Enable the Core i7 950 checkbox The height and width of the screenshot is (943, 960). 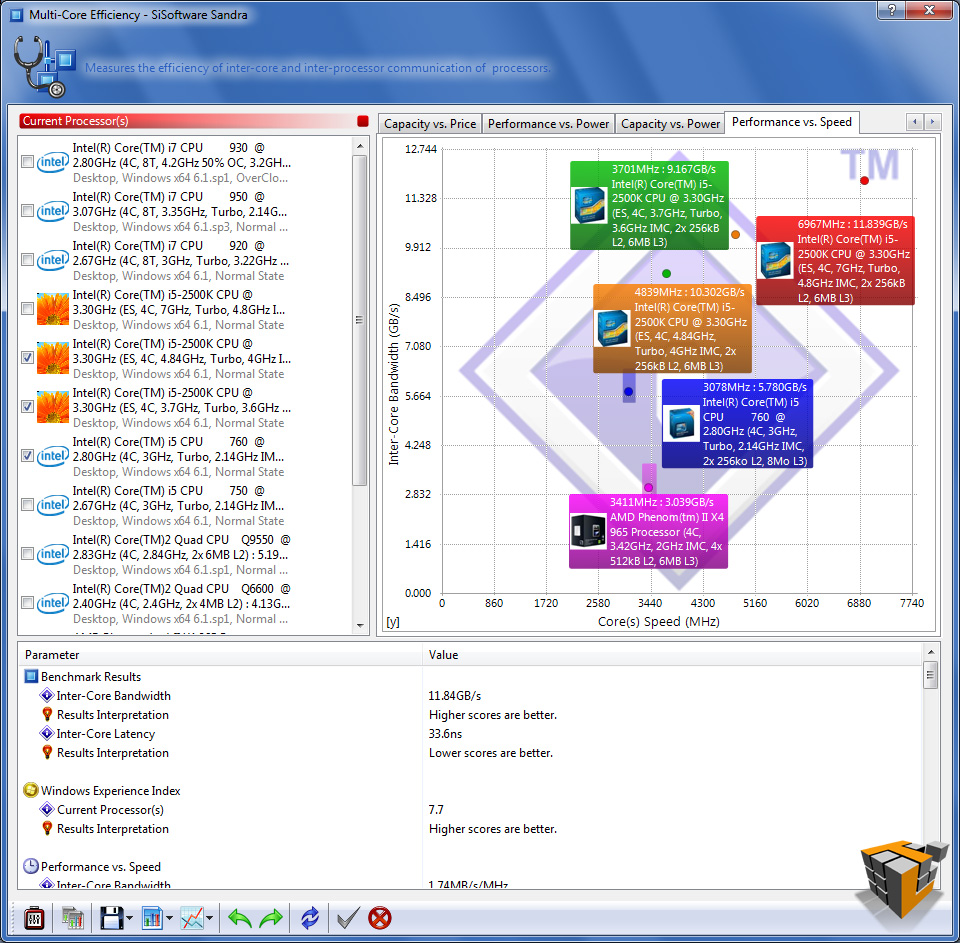click(27, 211)
